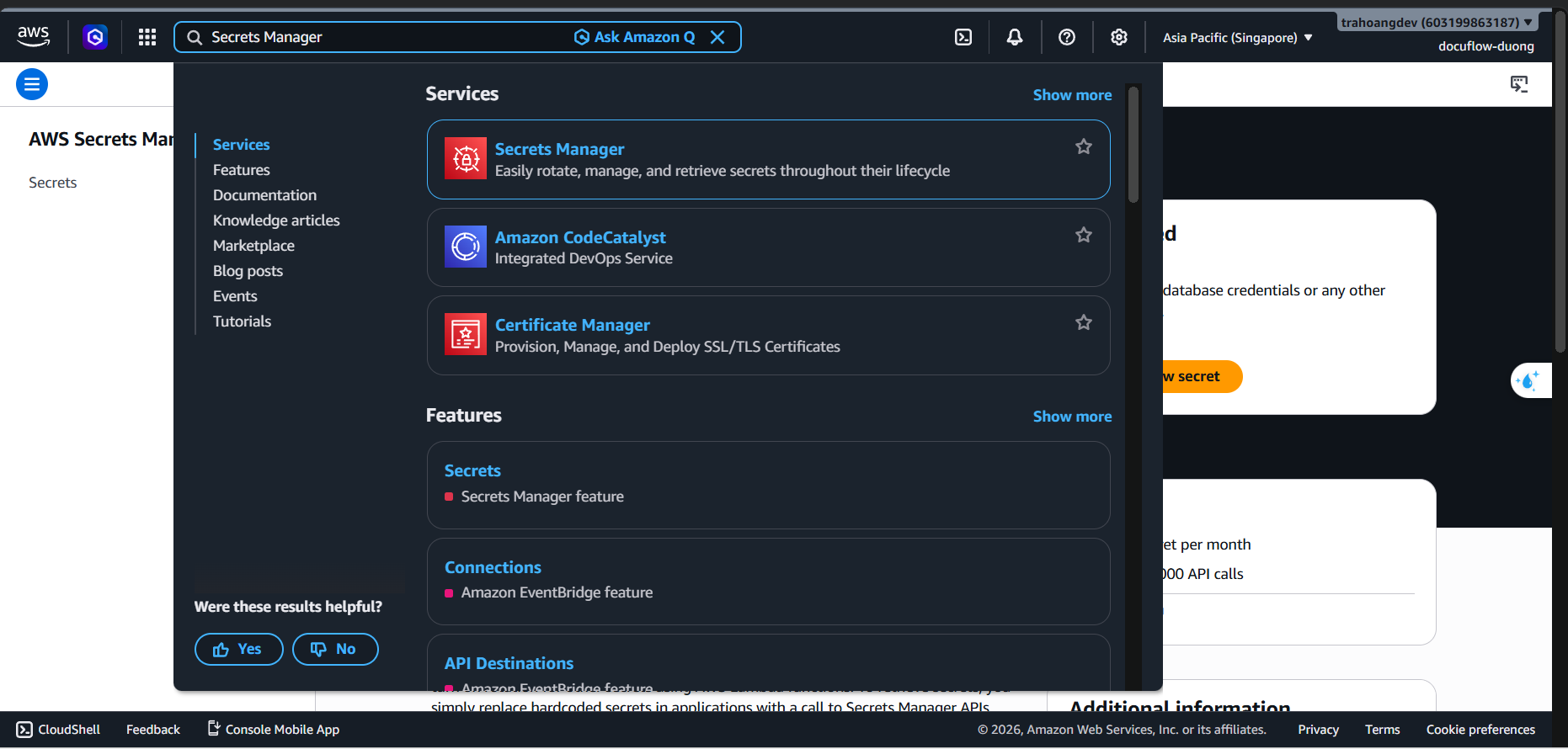Open the Privacy footer link
This screenshot has height=749, width=1568.
pos(1318,730)
